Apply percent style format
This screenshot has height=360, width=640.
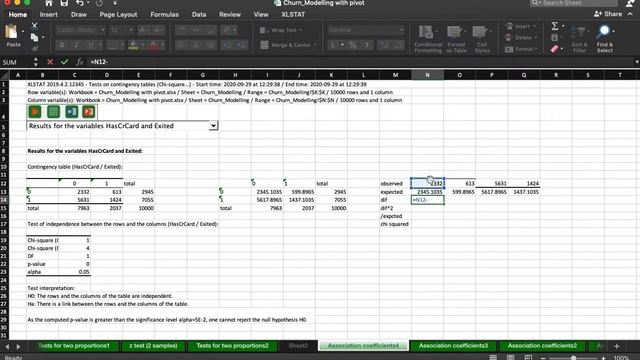pyautogui.click(x=352, y=45)
